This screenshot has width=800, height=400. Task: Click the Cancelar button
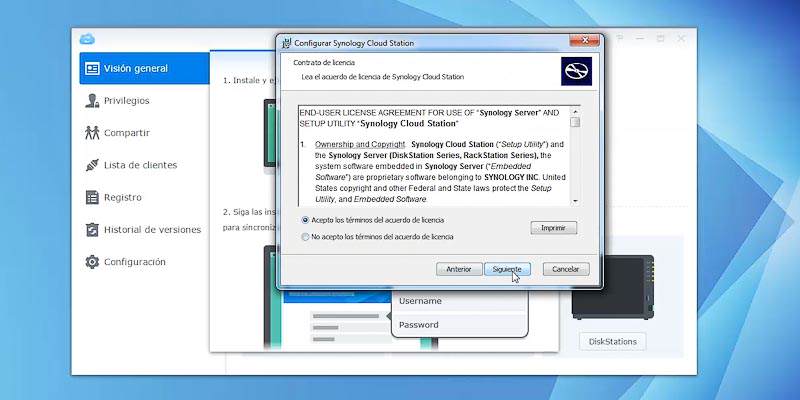pyautogui.click(x=566, y=269)
